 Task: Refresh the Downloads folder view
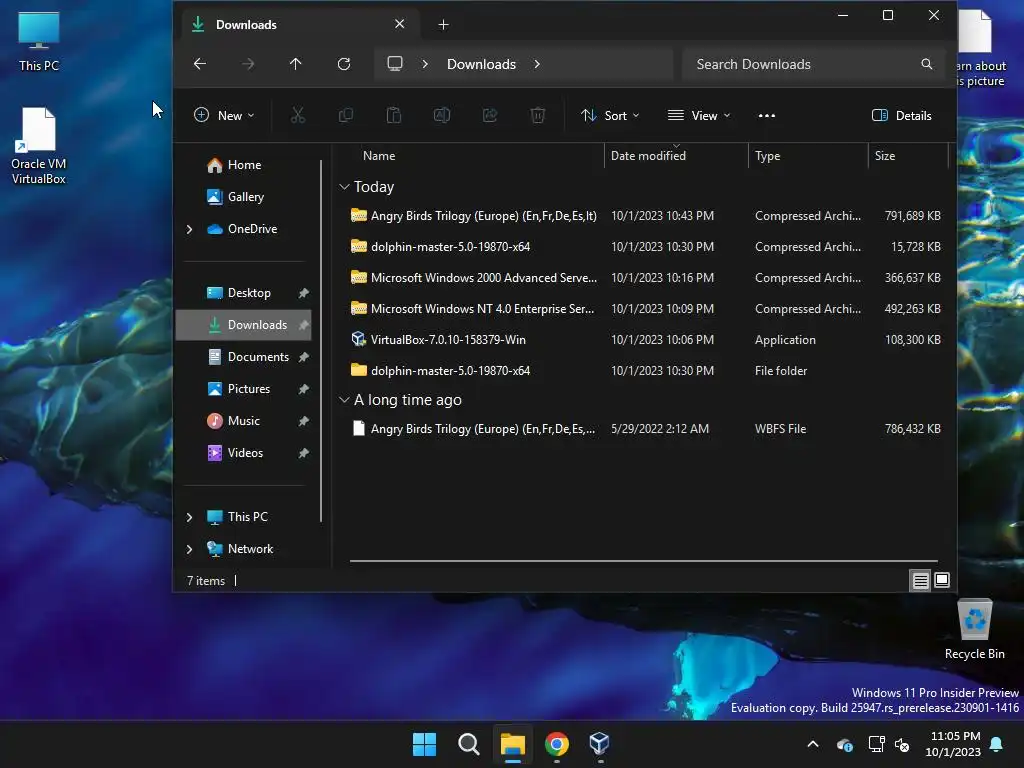pos(344,64)
